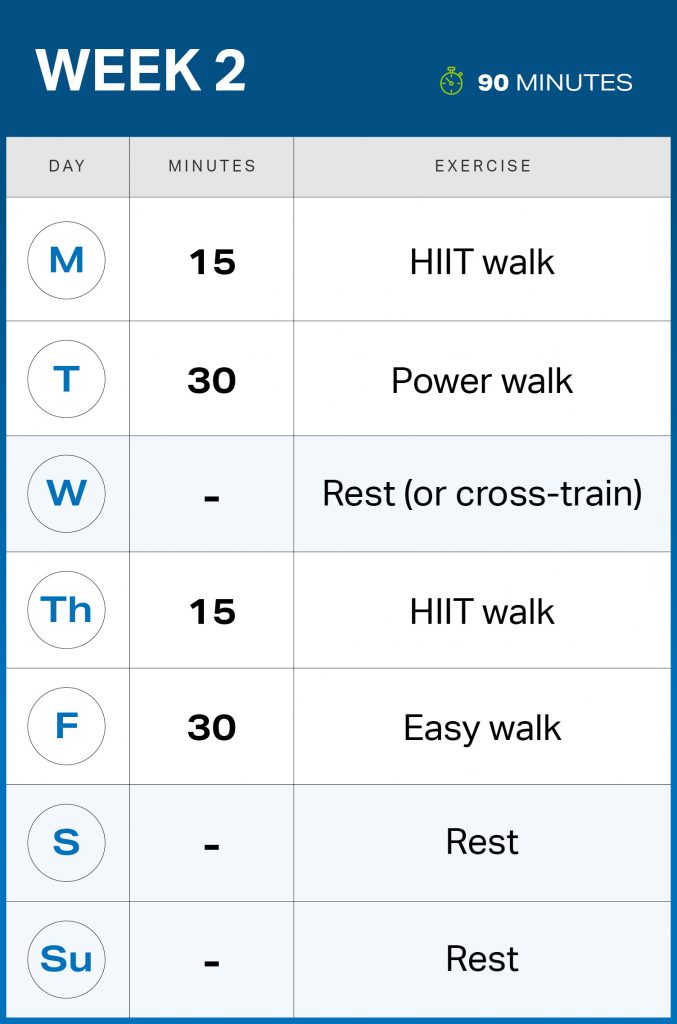Click the 90 MINUTES total label
This screenshot has height=1024, width=677.
pyautogui.click(x=555, y=82)
